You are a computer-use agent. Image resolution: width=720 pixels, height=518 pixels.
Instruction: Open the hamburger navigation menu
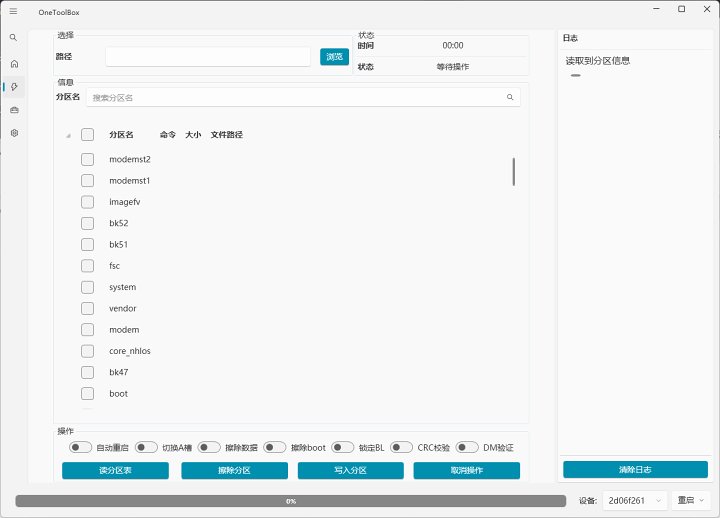coord(13,10)
